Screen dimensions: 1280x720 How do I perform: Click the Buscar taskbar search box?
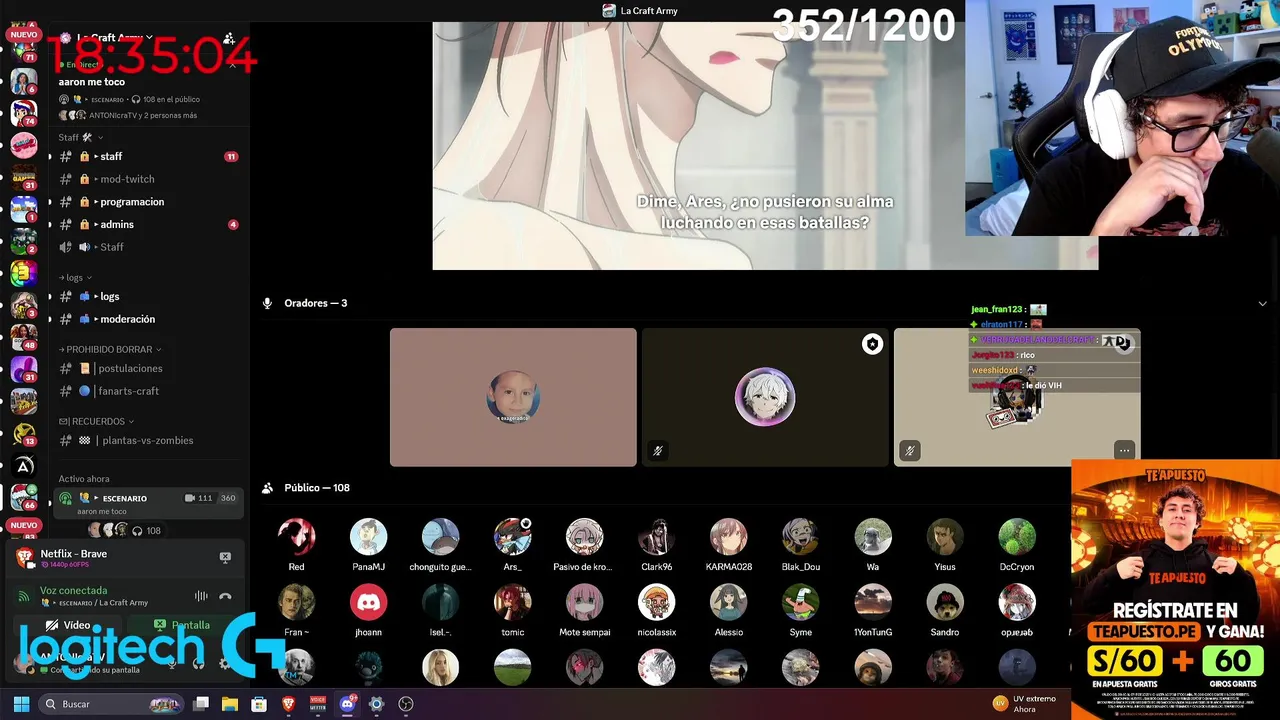coord(112,704)
